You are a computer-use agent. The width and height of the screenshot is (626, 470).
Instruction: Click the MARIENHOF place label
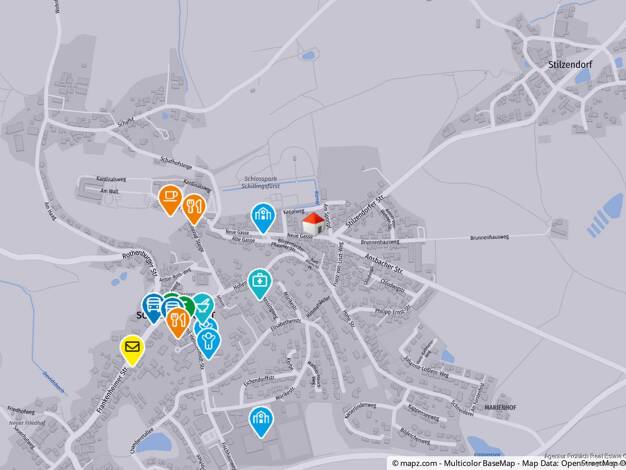click(500, 408)
